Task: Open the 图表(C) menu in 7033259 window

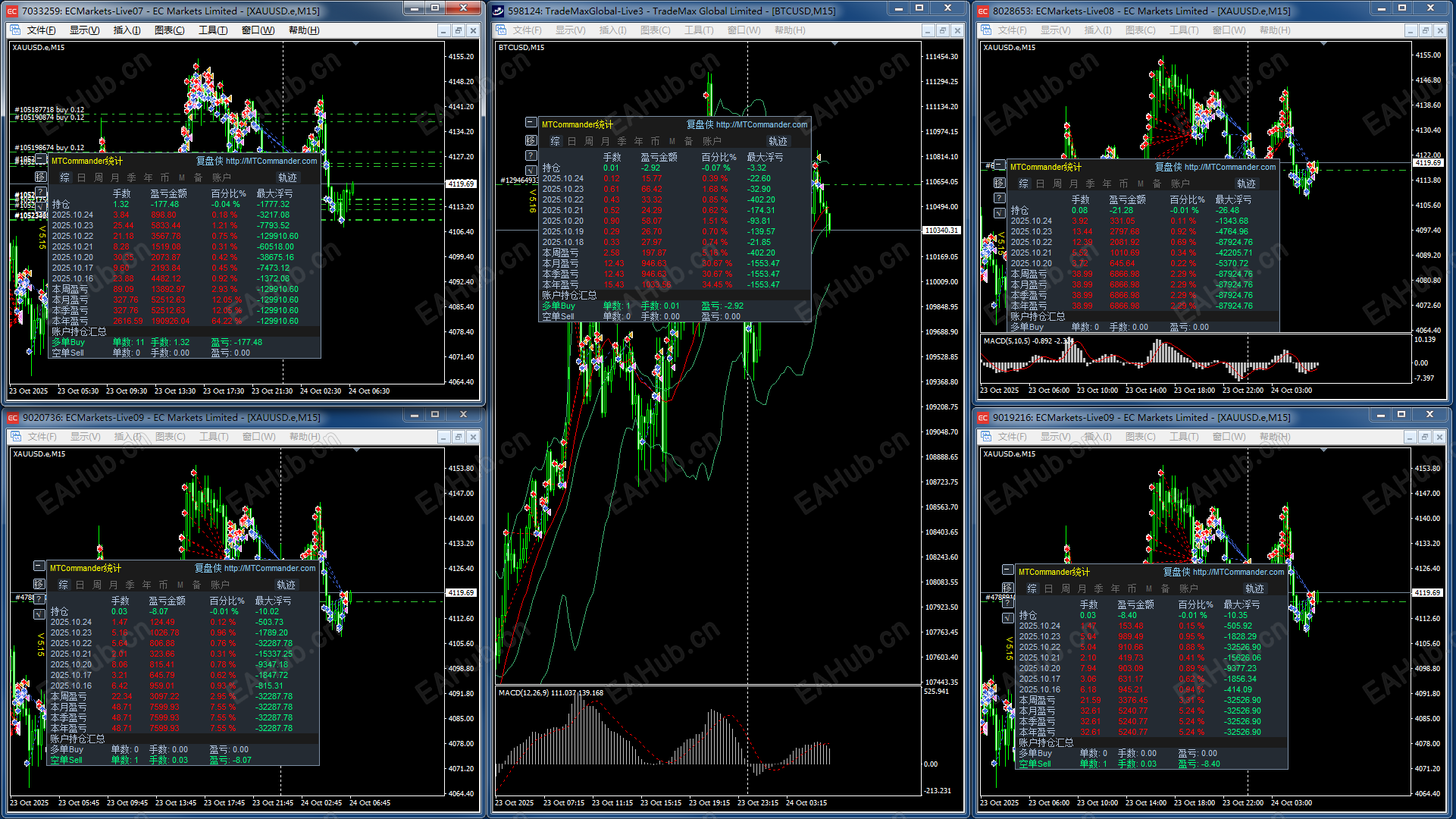Action: tap(169, 30)
